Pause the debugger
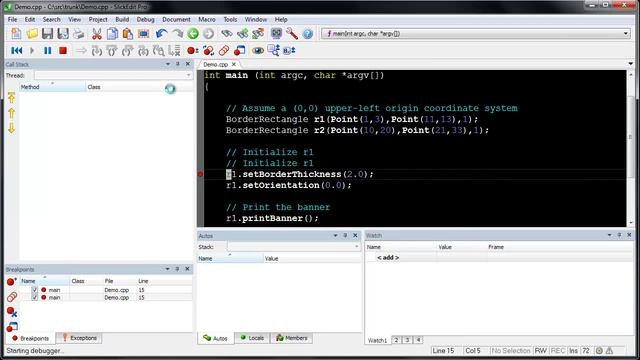Screen dimensions: 640x360 pos(47,51)
